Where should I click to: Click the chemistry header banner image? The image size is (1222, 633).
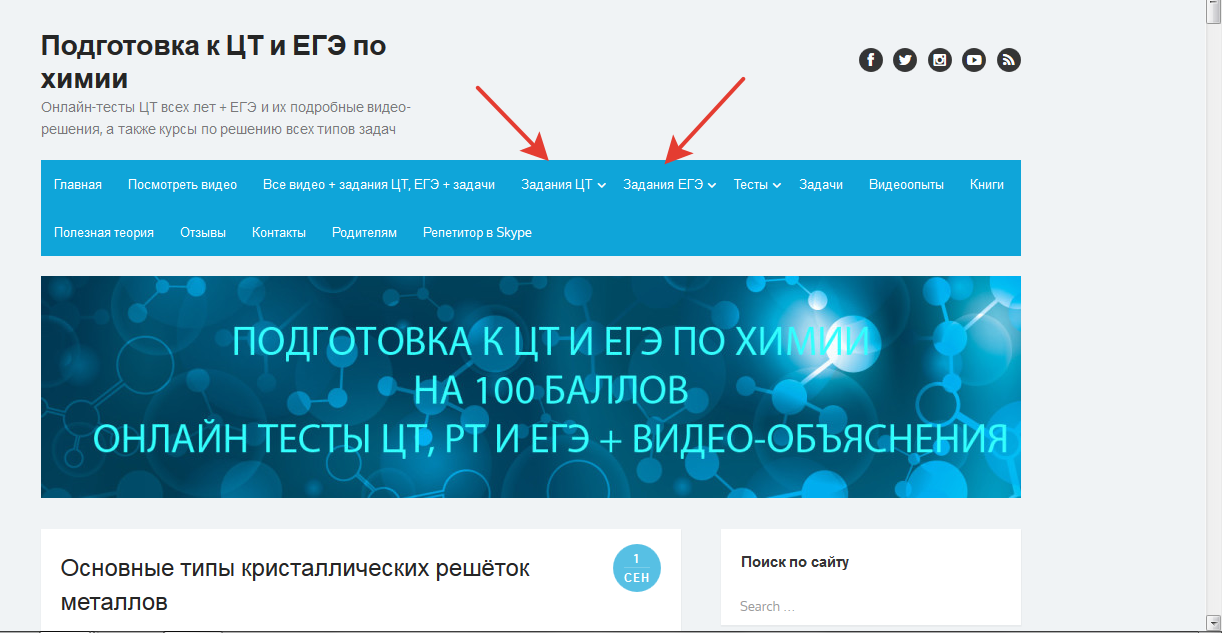(531, 387)
